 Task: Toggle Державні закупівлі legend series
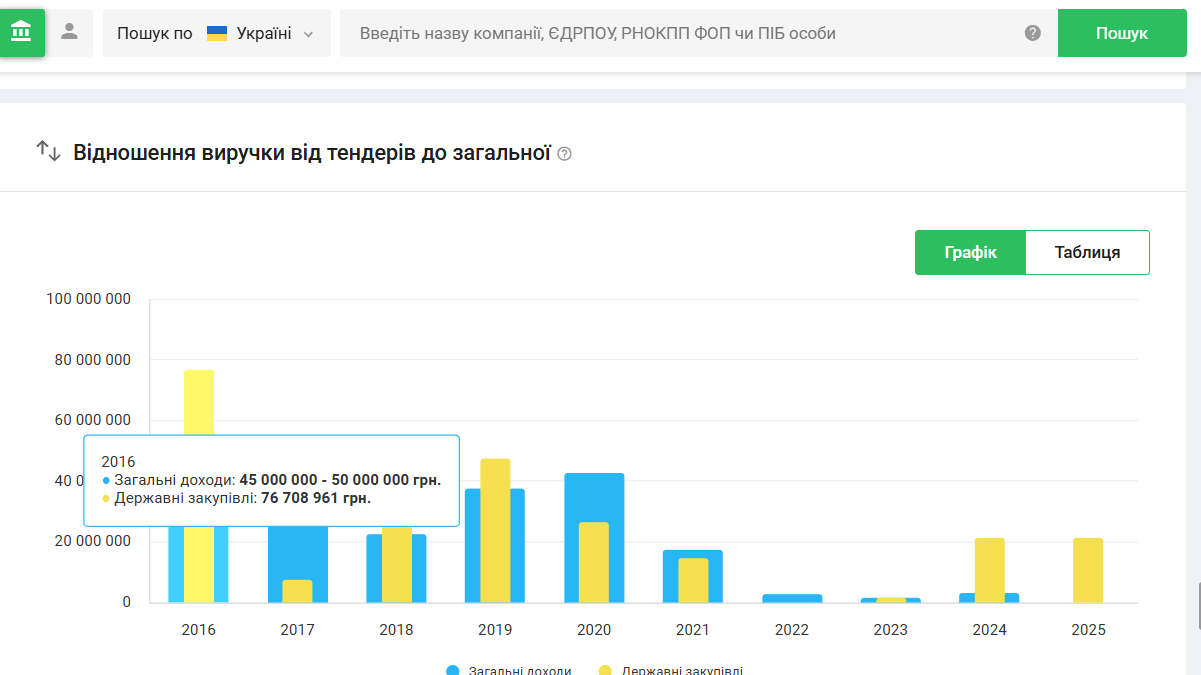670,669
